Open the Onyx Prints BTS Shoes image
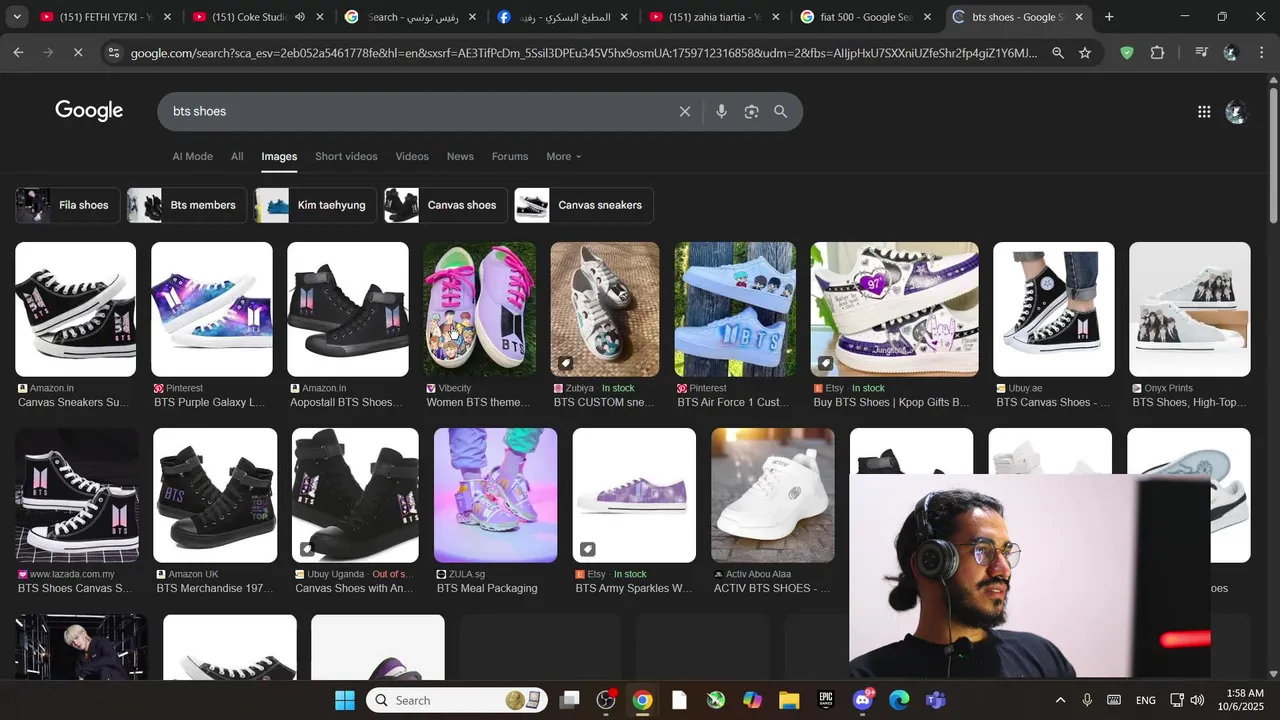This screenshot has height=720, width=1280. coord(1189,309)
